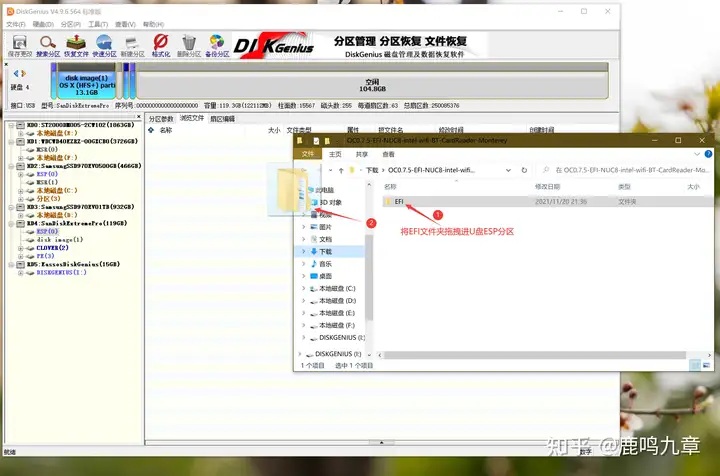Open the 查看(V) menu in DiskGenius
The height and width of the screenshot is (476, 720).
125,24
